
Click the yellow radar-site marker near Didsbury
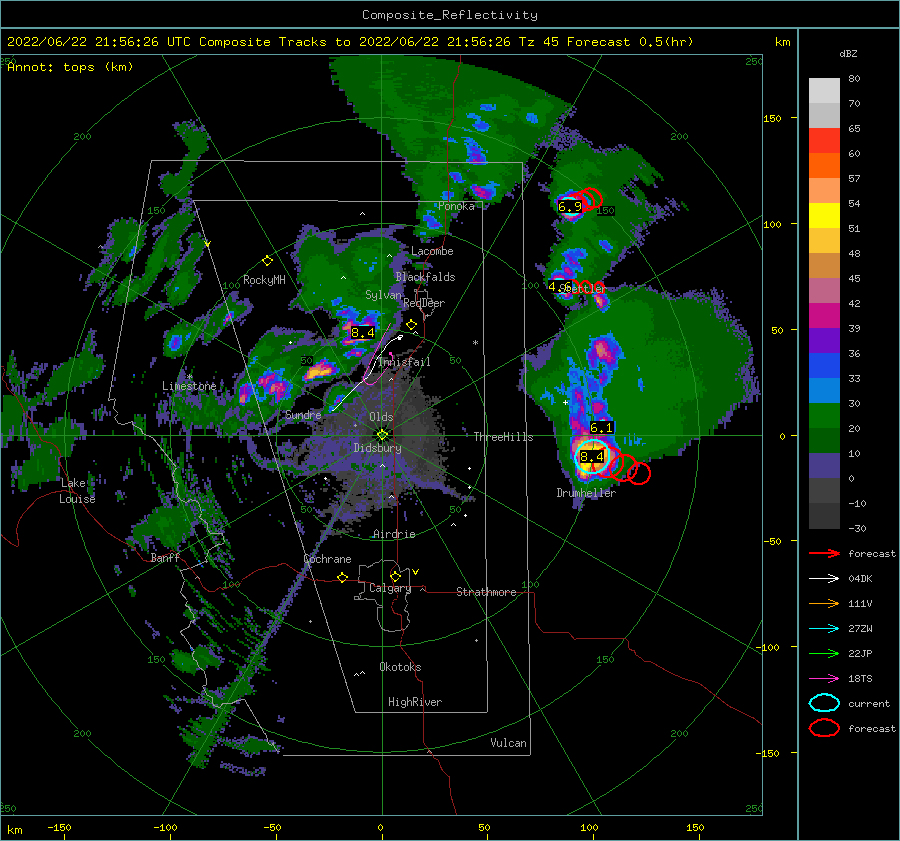382,435
